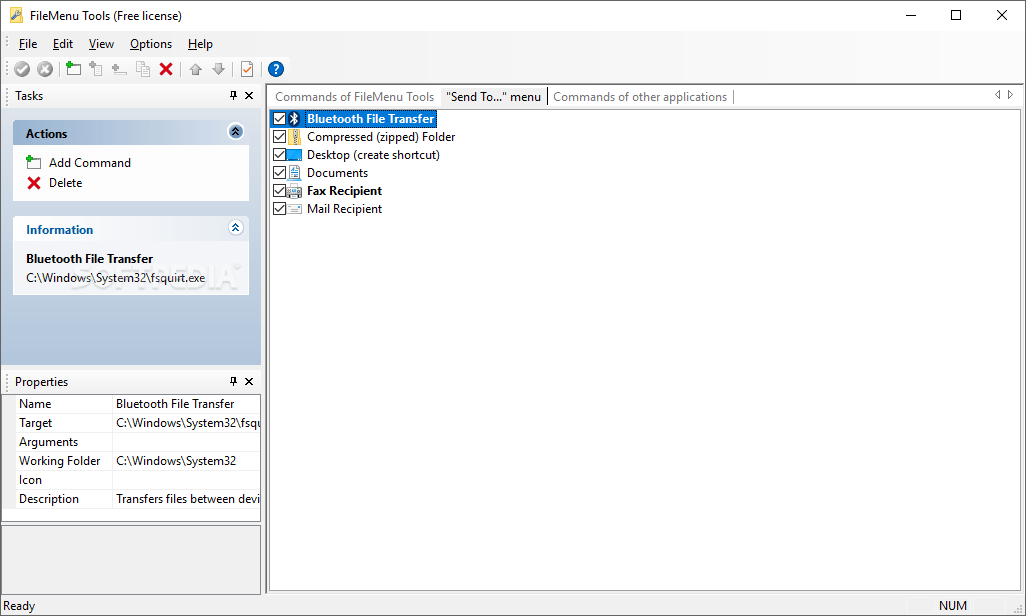
Task: Switch to the Commands of other applications tab
Action: coord(640,96)
